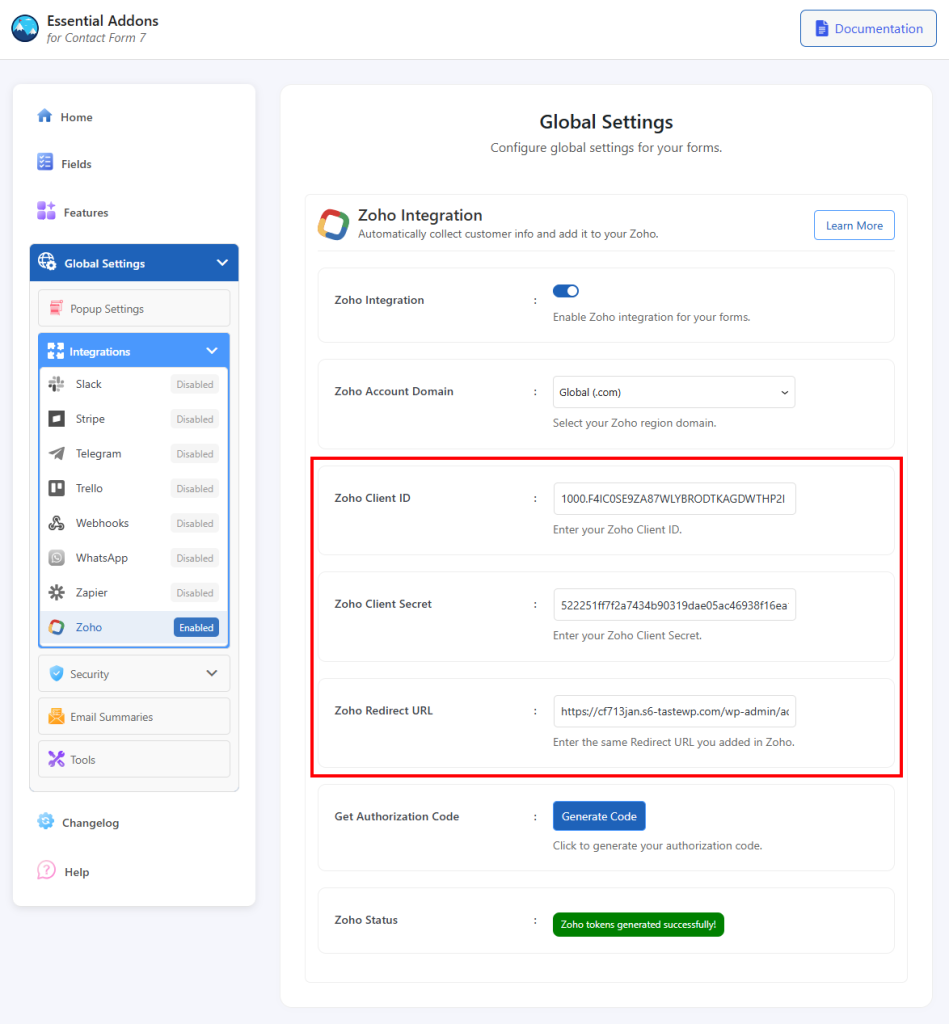Select the Telegram integration label
Screen dimensions: 949x1024
coord(98,453)
